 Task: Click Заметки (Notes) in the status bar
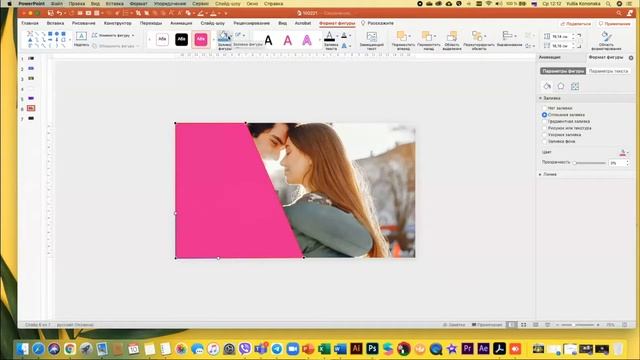point(454,325)
